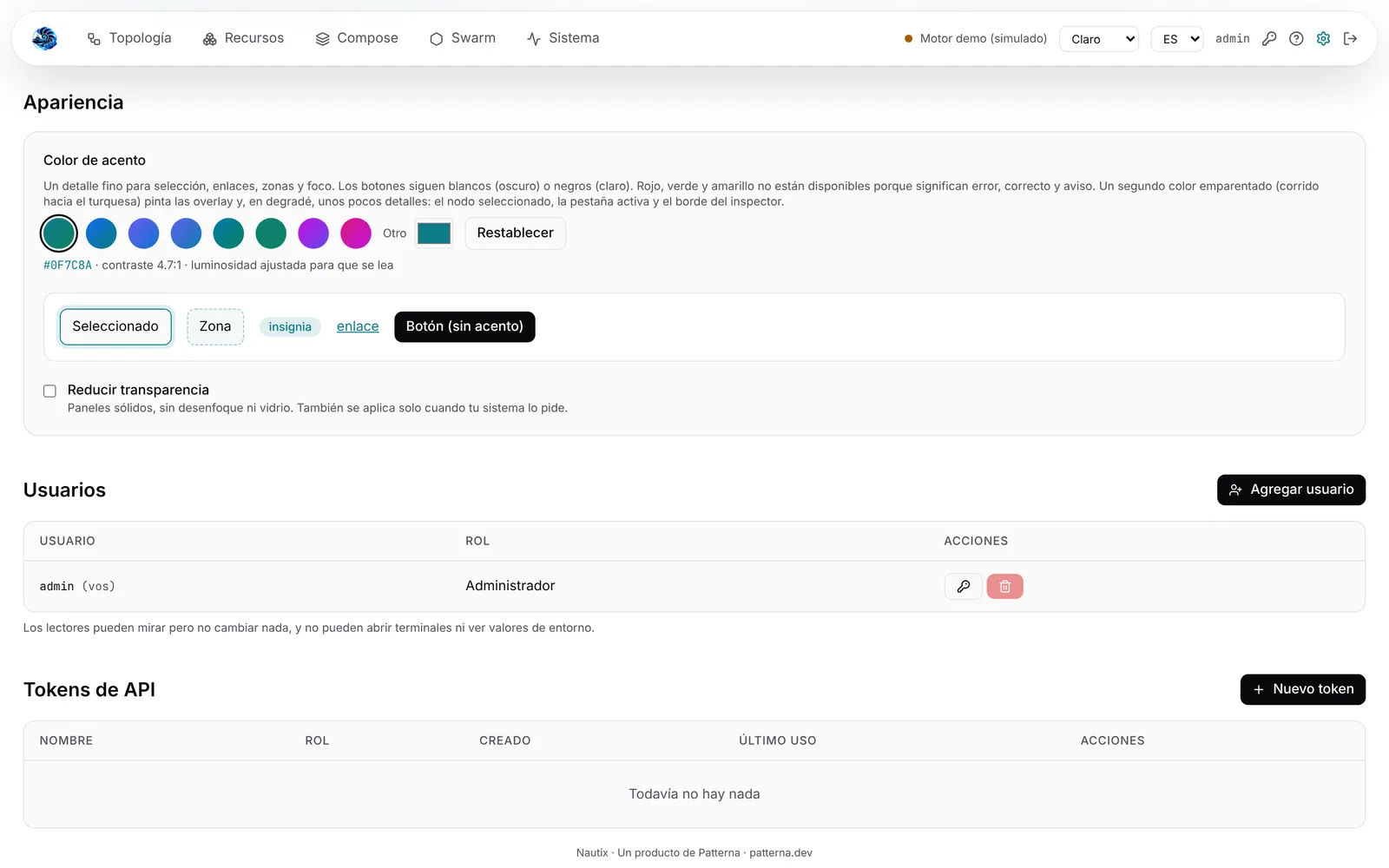Viewport: 1389px width, 868px height.
Task: Open the Sistema tab
Action: coord(563,38)
